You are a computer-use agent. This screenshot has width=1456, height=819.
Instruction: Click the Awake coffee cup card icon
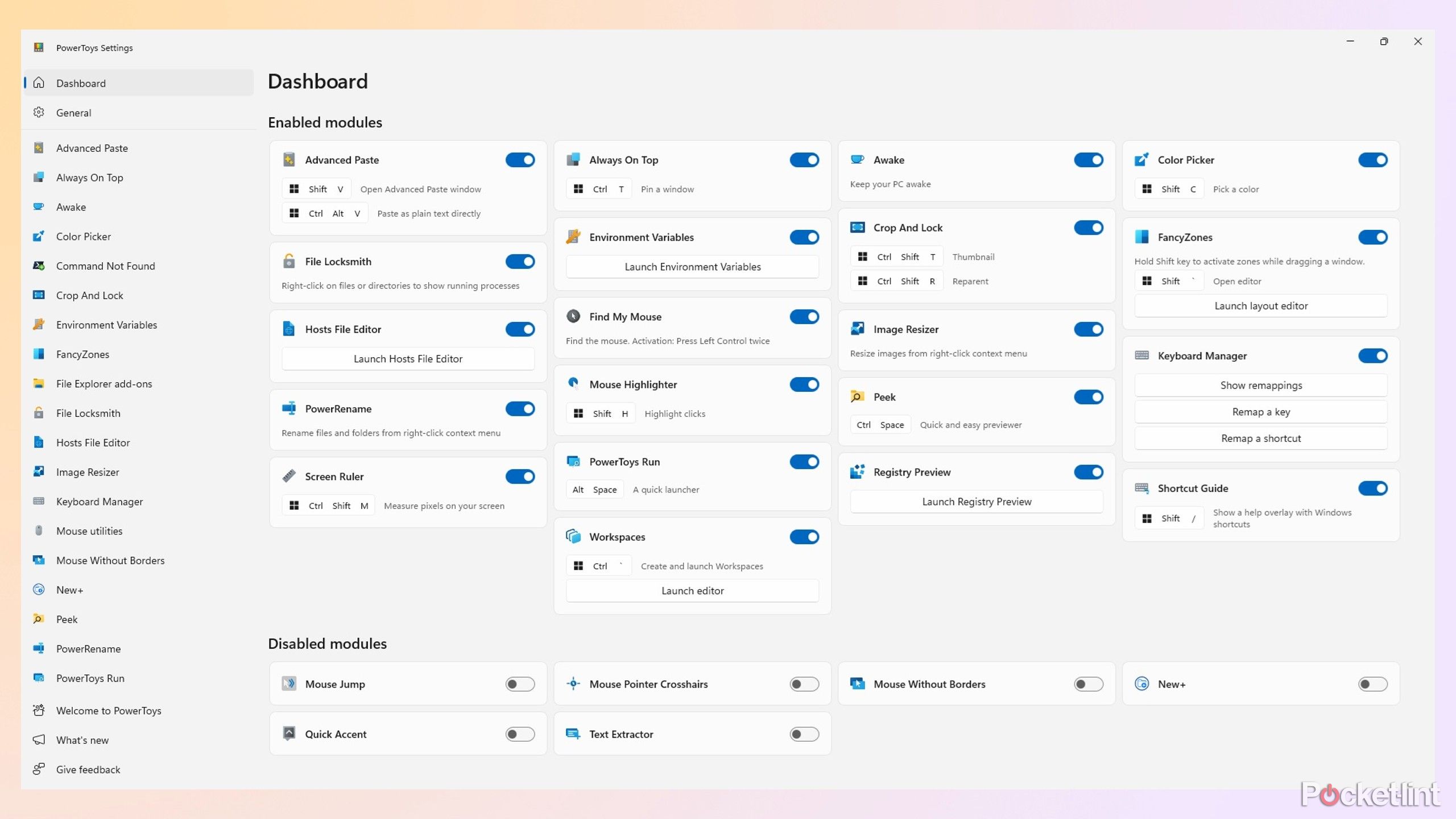[857, 160]
